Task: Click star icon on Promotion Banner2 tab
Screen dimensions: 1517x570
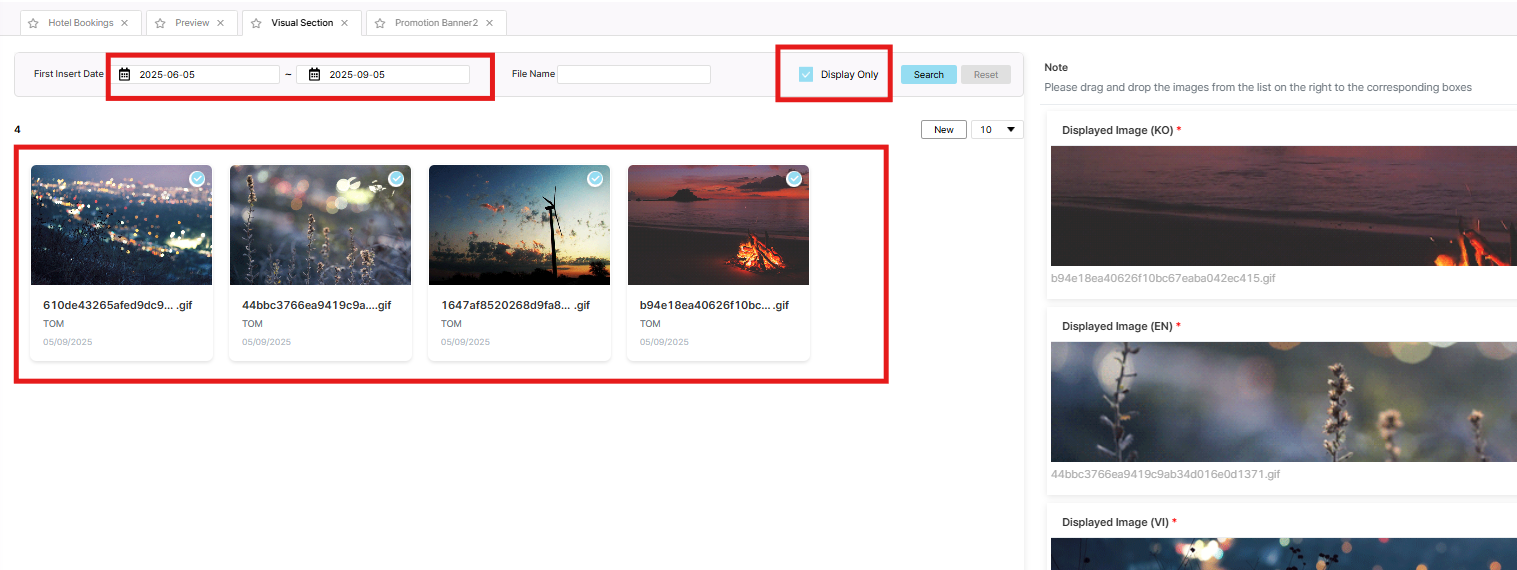Action: point(380,23)
